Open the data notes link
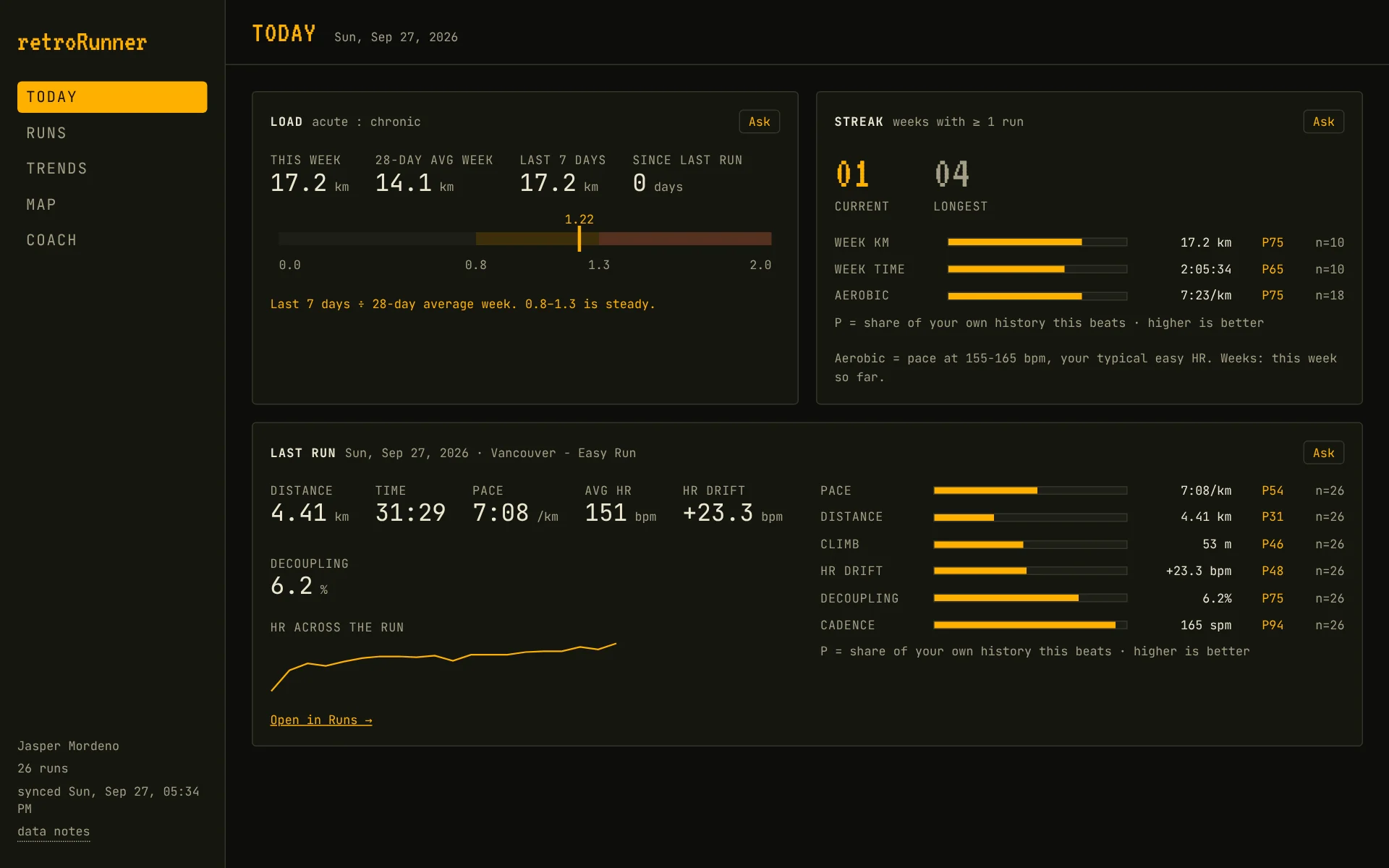The image size is (1389, 868). tap(54, 832)
